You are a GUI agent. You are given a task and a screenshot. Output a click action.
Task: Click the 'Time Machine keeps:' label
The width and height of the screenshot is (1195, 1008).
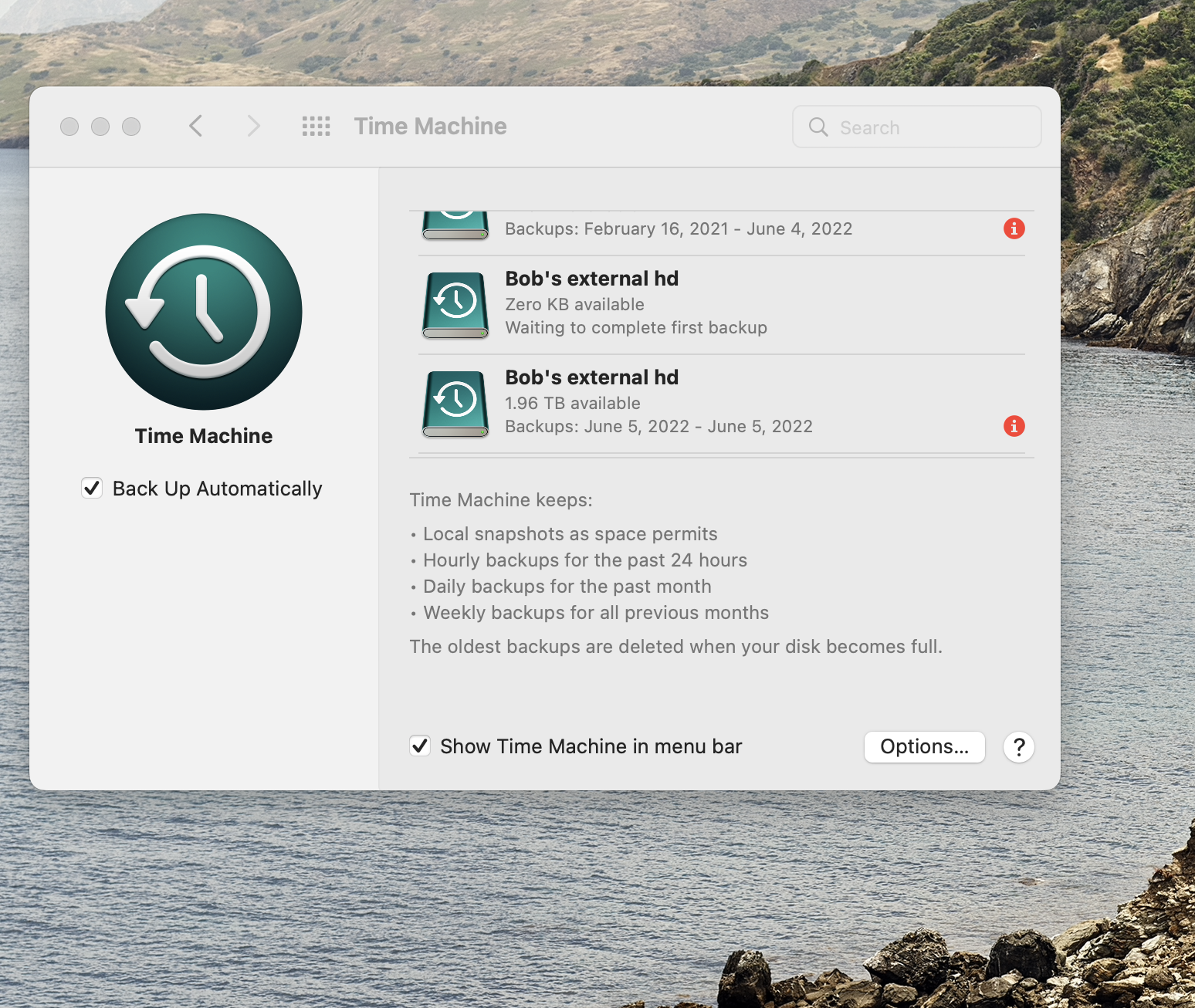501,500
